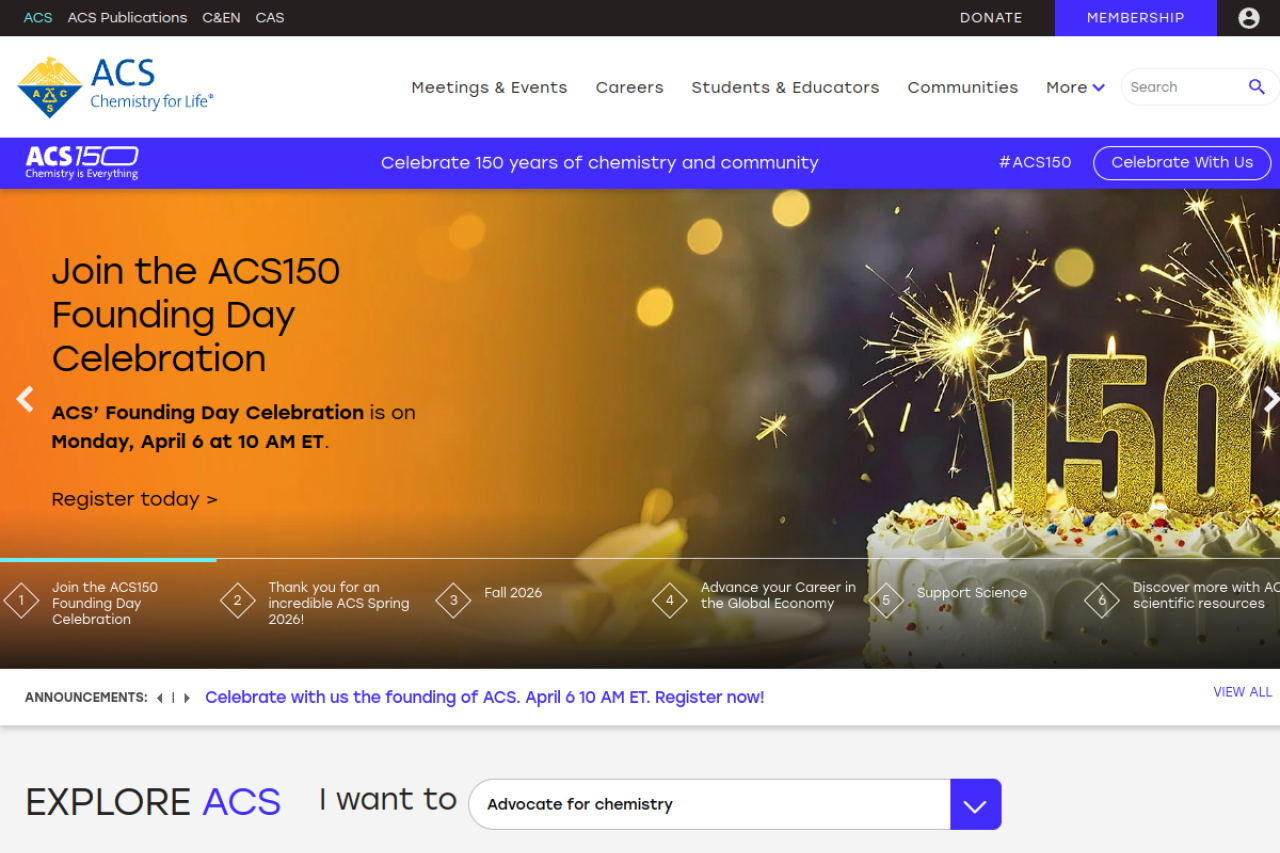Click the ACS150 Chemistry is Everything logo
The height and width of the screenshot is (853, 1280).
pos(82,162)
